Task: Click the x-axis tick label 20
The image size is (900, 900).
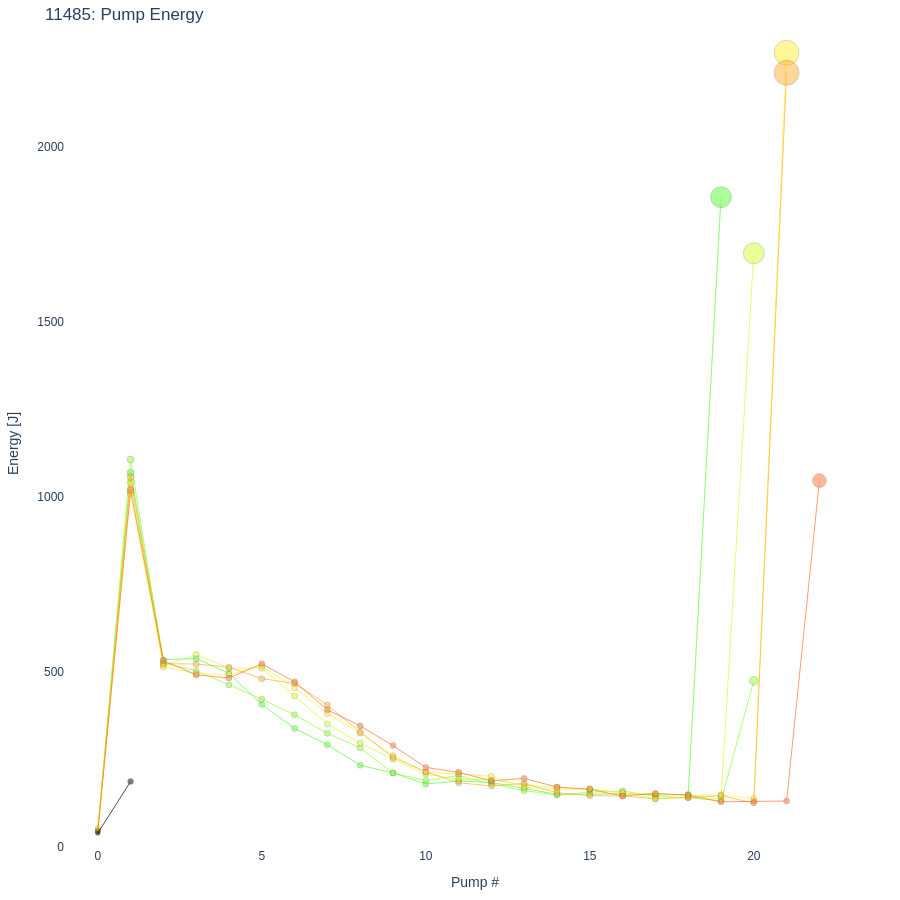Action: tap(754, 856)
